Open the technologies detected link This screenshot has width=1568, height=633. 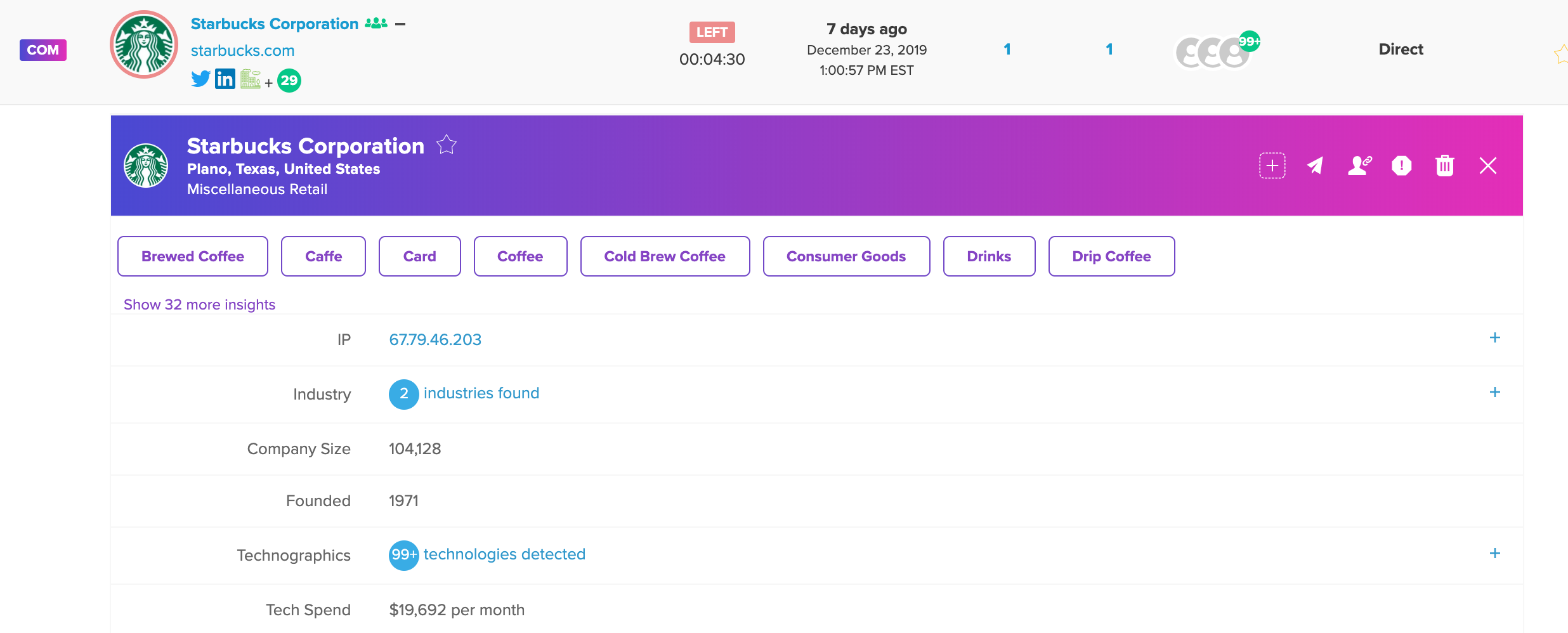[504, 554]
